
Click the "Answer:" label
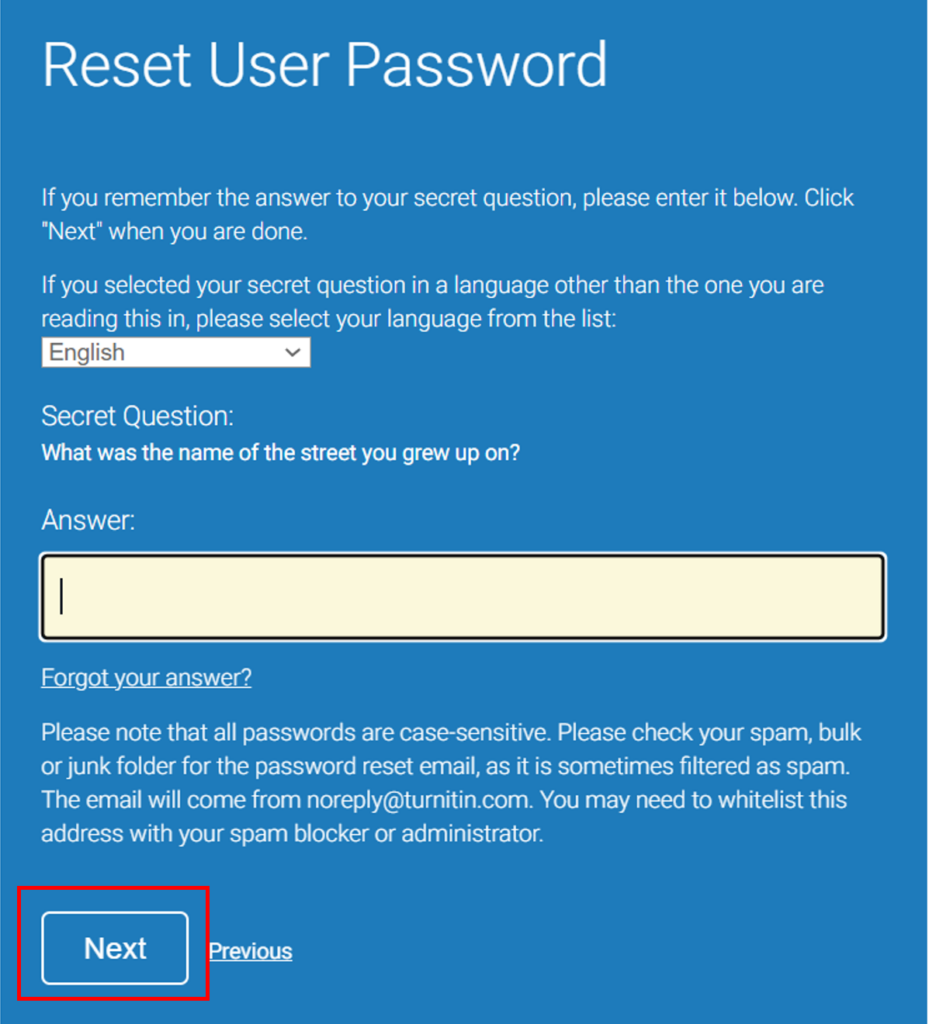pyautogui.click(x=88, y=520)
